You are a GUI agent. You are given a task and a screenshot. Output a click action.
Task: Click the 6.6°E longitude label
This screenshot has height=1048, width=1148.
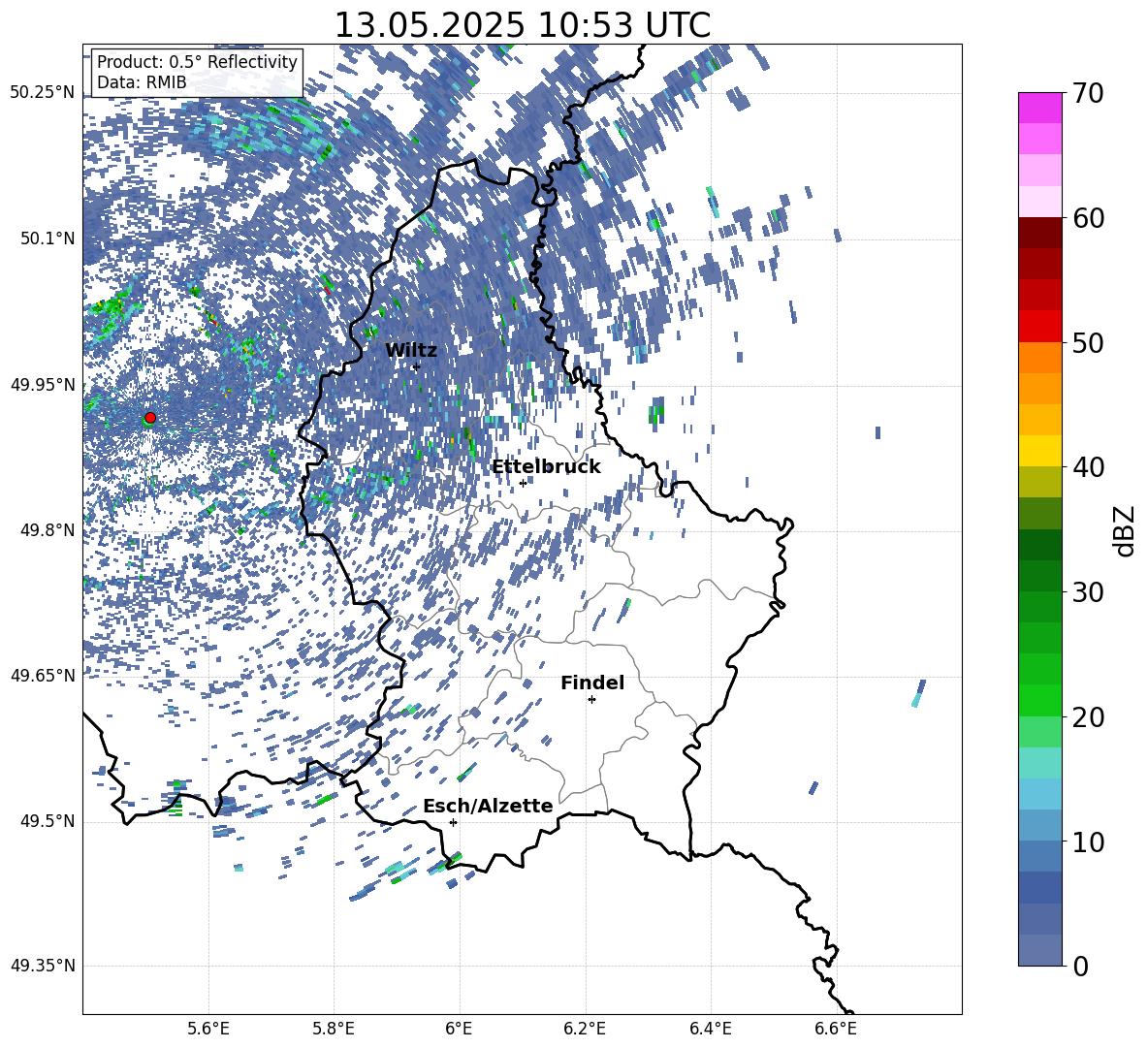tap(836, 1029)
